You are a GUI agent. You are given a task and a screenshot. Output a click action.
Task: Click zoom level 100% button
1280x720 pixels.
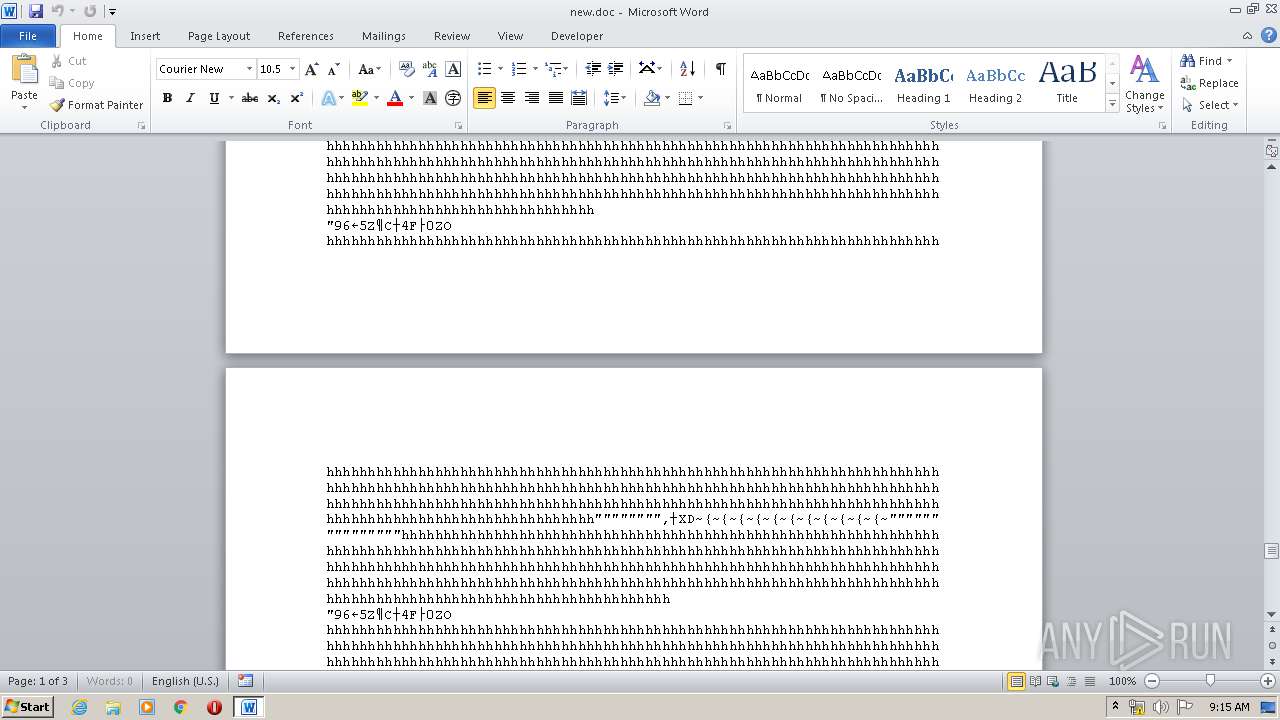tap(1122, 681)
